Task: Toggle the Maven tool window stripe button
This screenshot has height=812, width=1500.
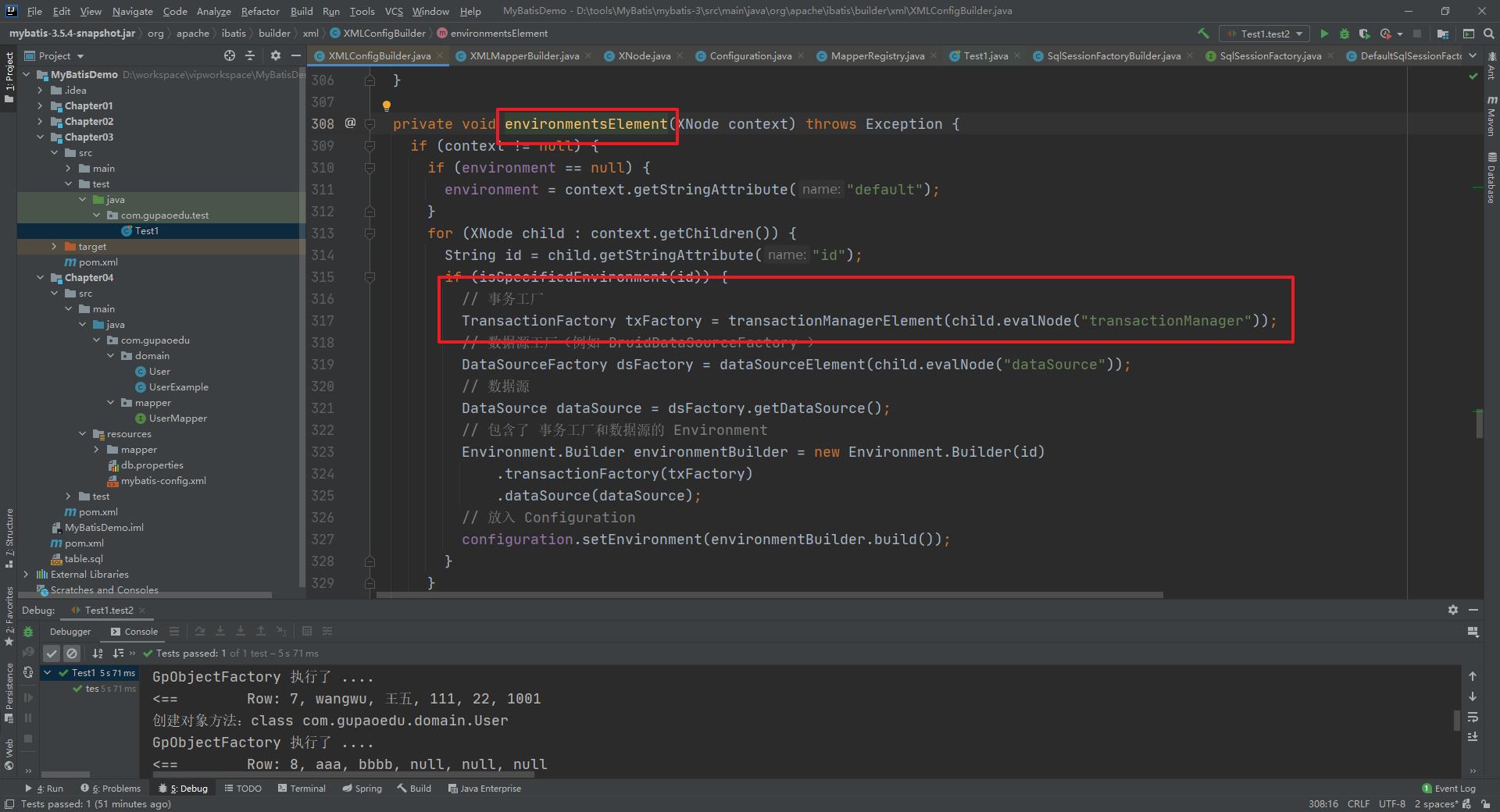Action: 1491,116
